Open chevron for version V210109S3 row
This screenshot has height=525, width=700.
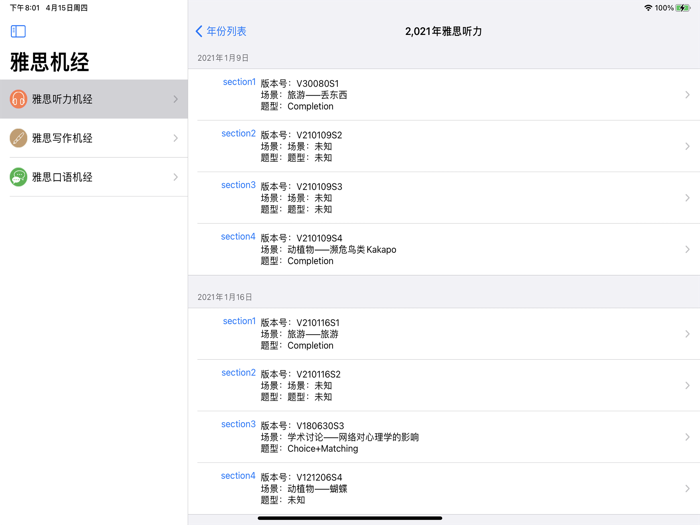(688, 198)
